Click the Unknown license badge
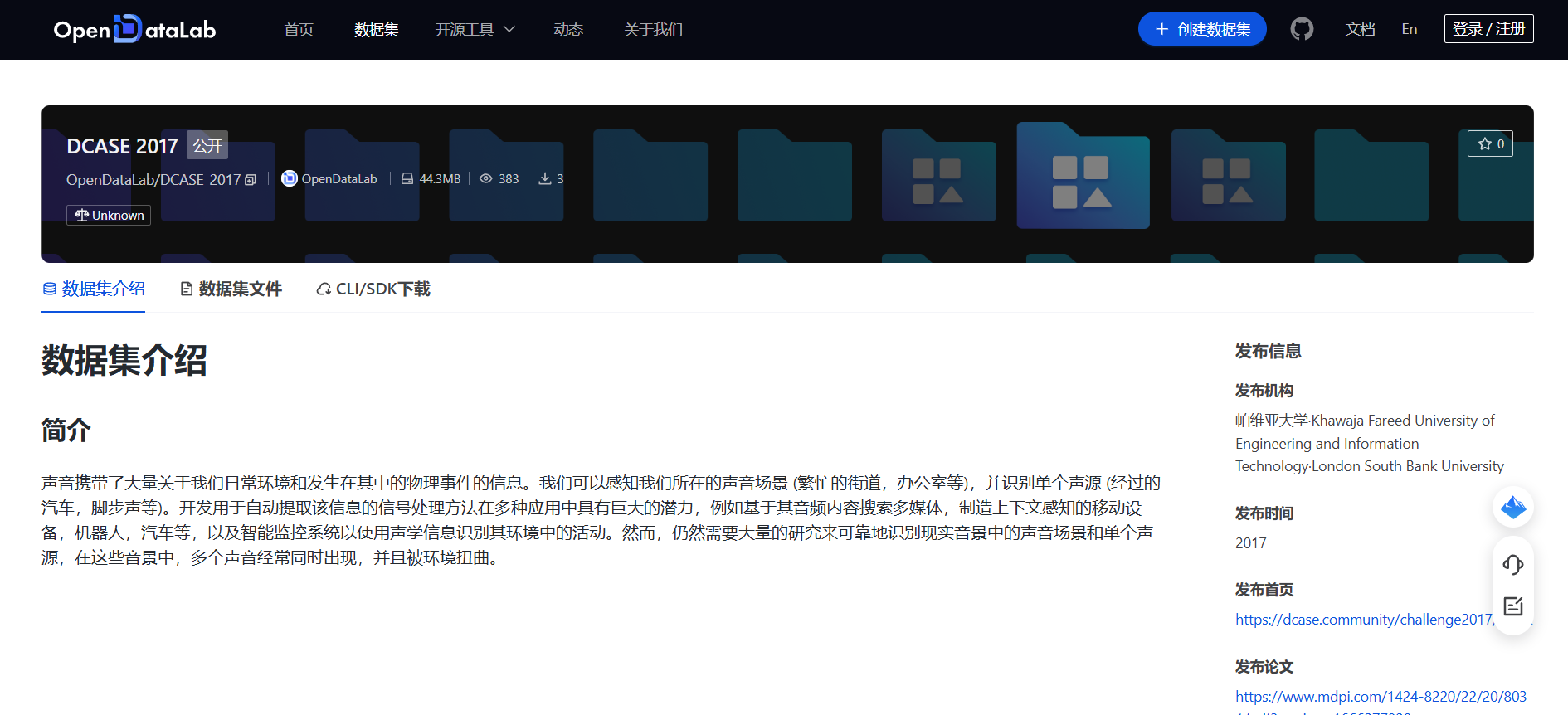This screenshot has width=1568, height=715. 109,215
